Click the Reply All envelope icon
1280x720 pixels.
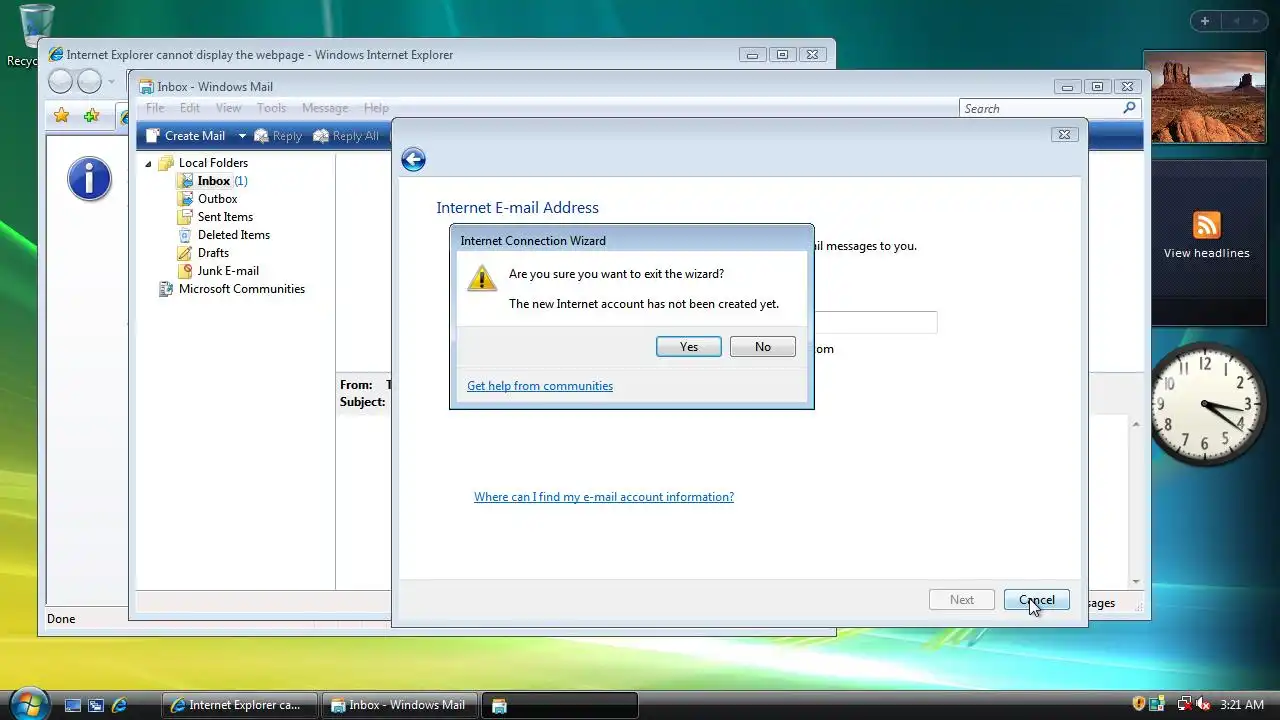tap(321, 136)
